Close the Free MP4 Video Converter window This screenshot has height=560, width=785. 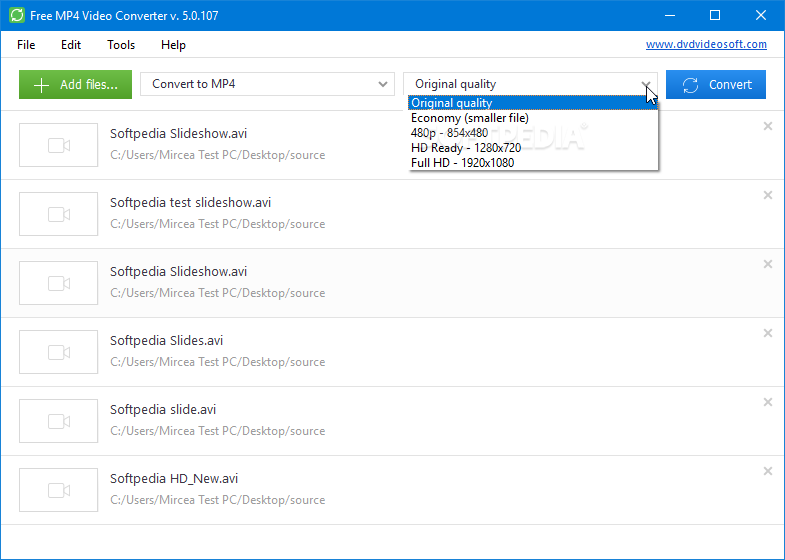coord(760,16)
